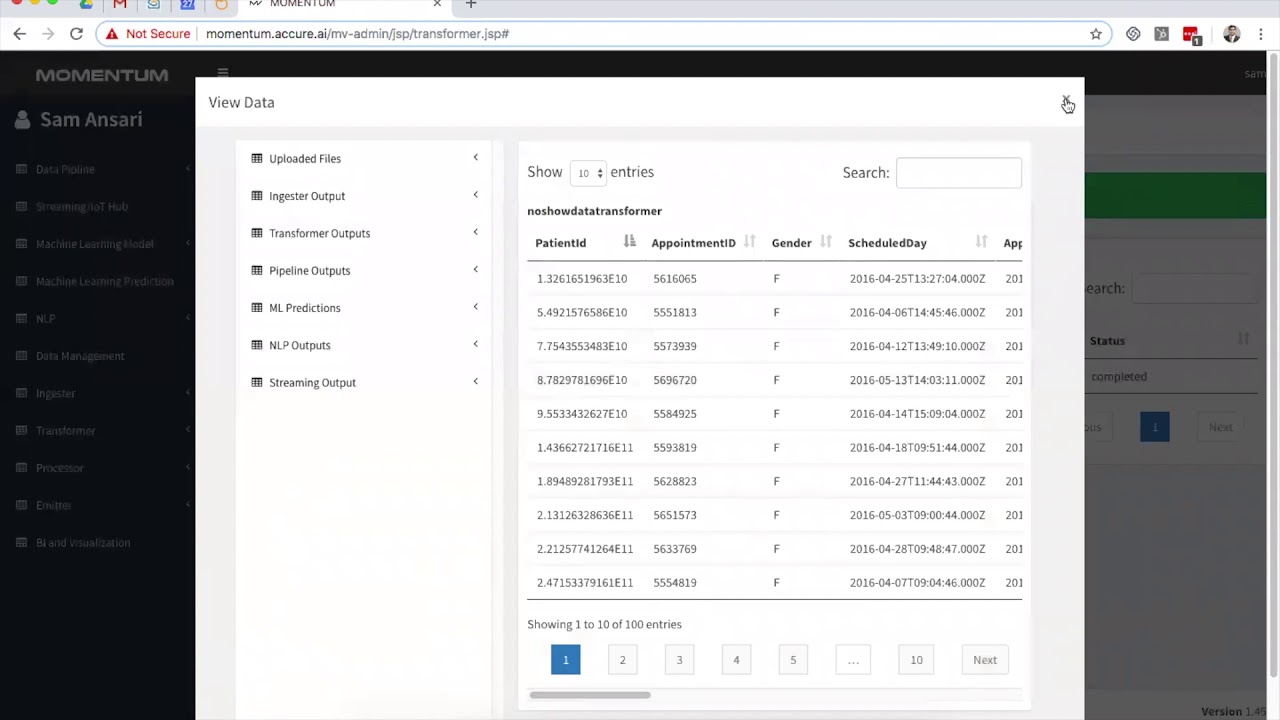
Task: Sort table by PatientId sort icon
Action: 629,241
